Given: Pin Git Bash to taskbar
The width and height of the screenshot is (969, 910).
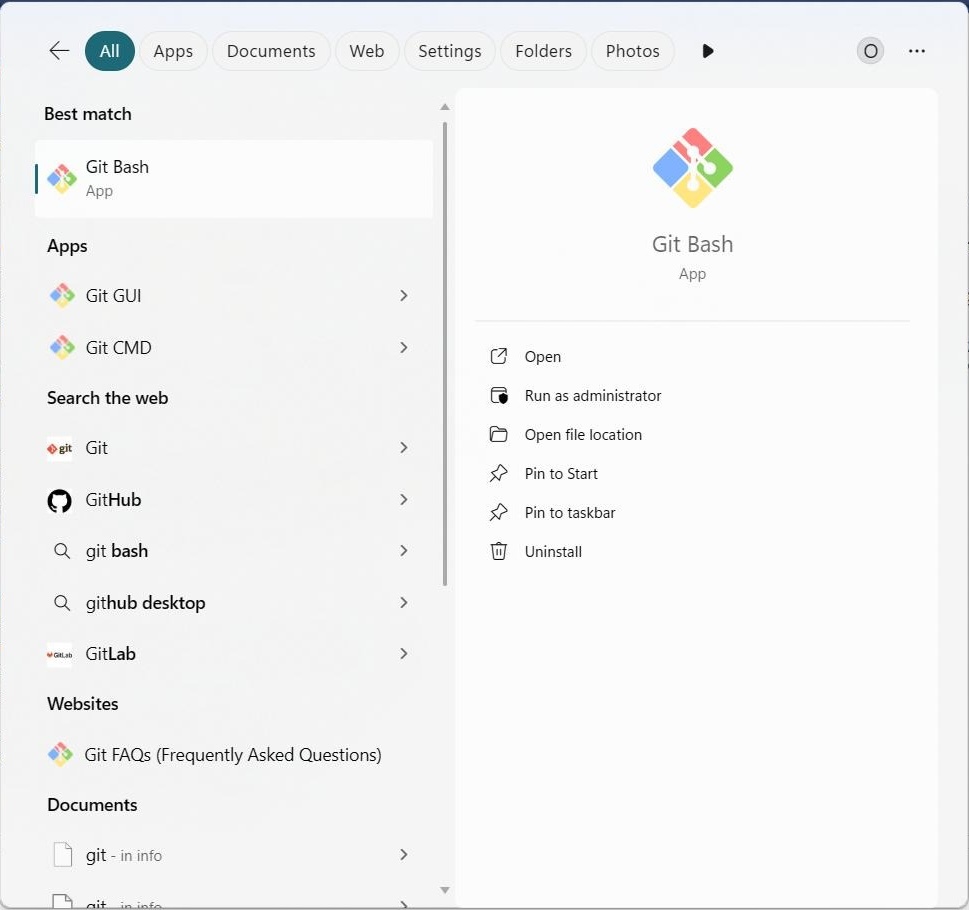Looking at the screenshot, I should [570, 513].
